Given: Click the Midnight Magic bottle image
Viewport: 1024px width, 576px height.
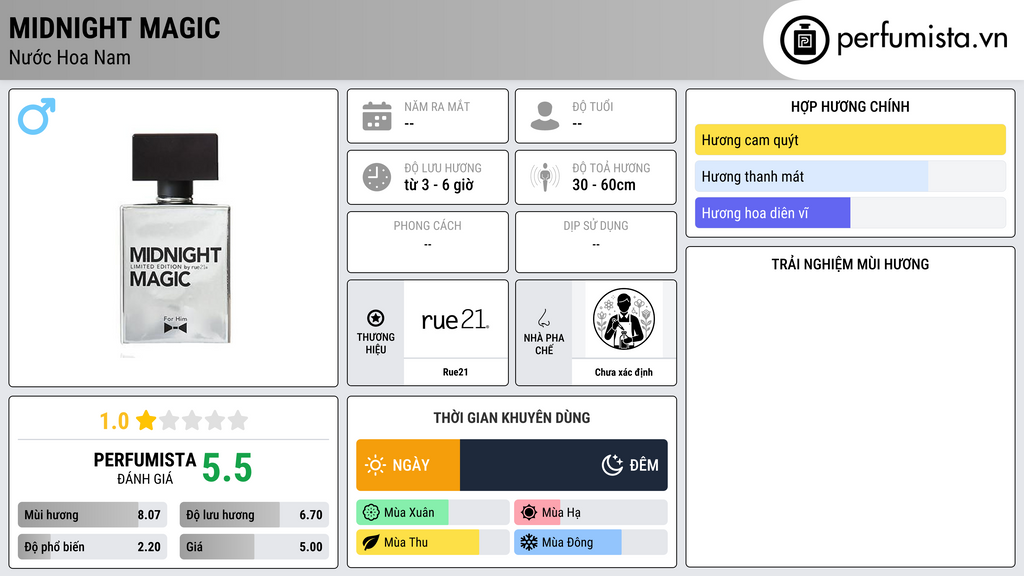Looking at the screenshot, I should [x=175, y=238].
